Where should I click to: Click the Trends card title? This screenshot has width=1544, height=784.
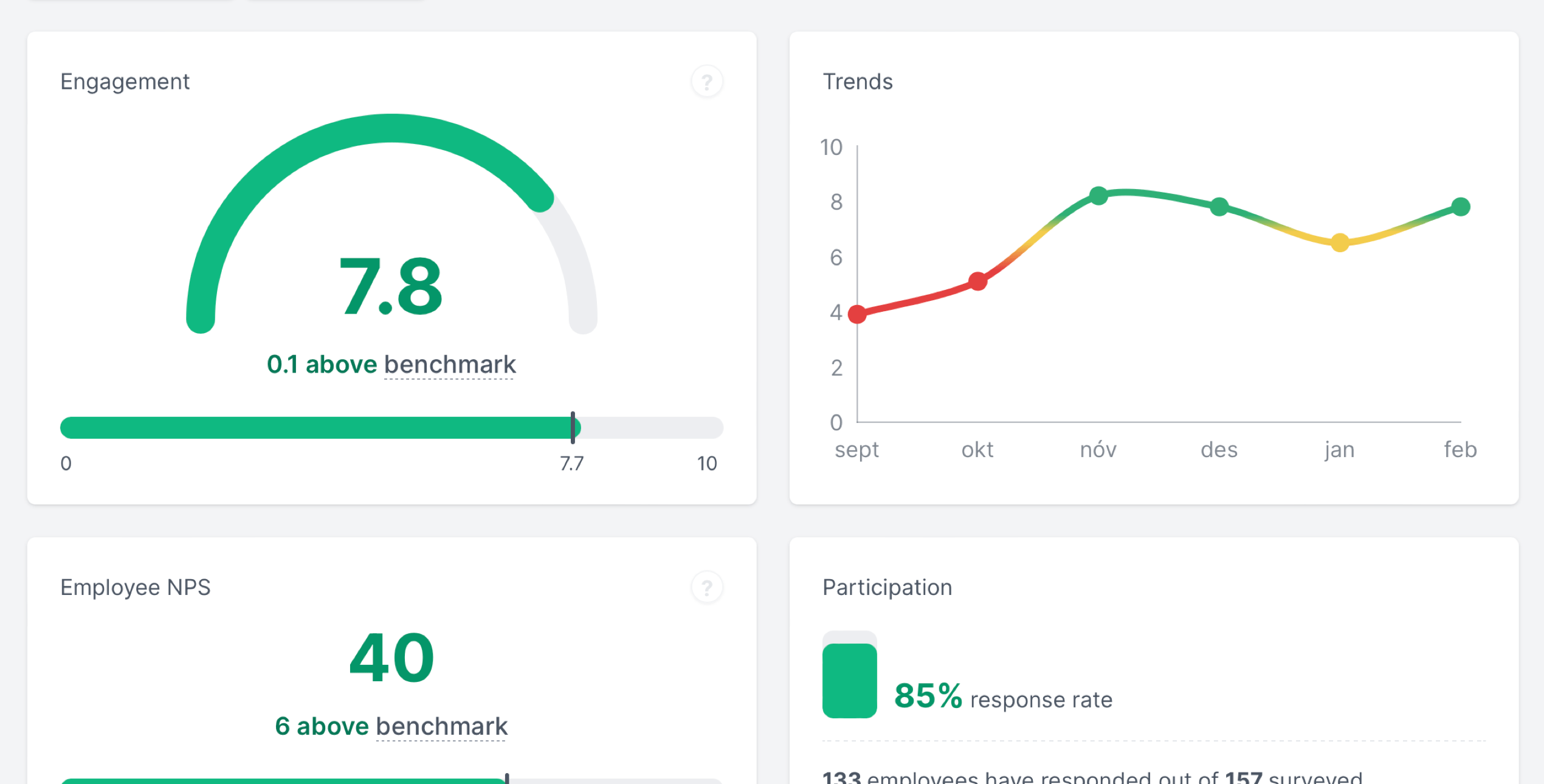click(857, 81)
